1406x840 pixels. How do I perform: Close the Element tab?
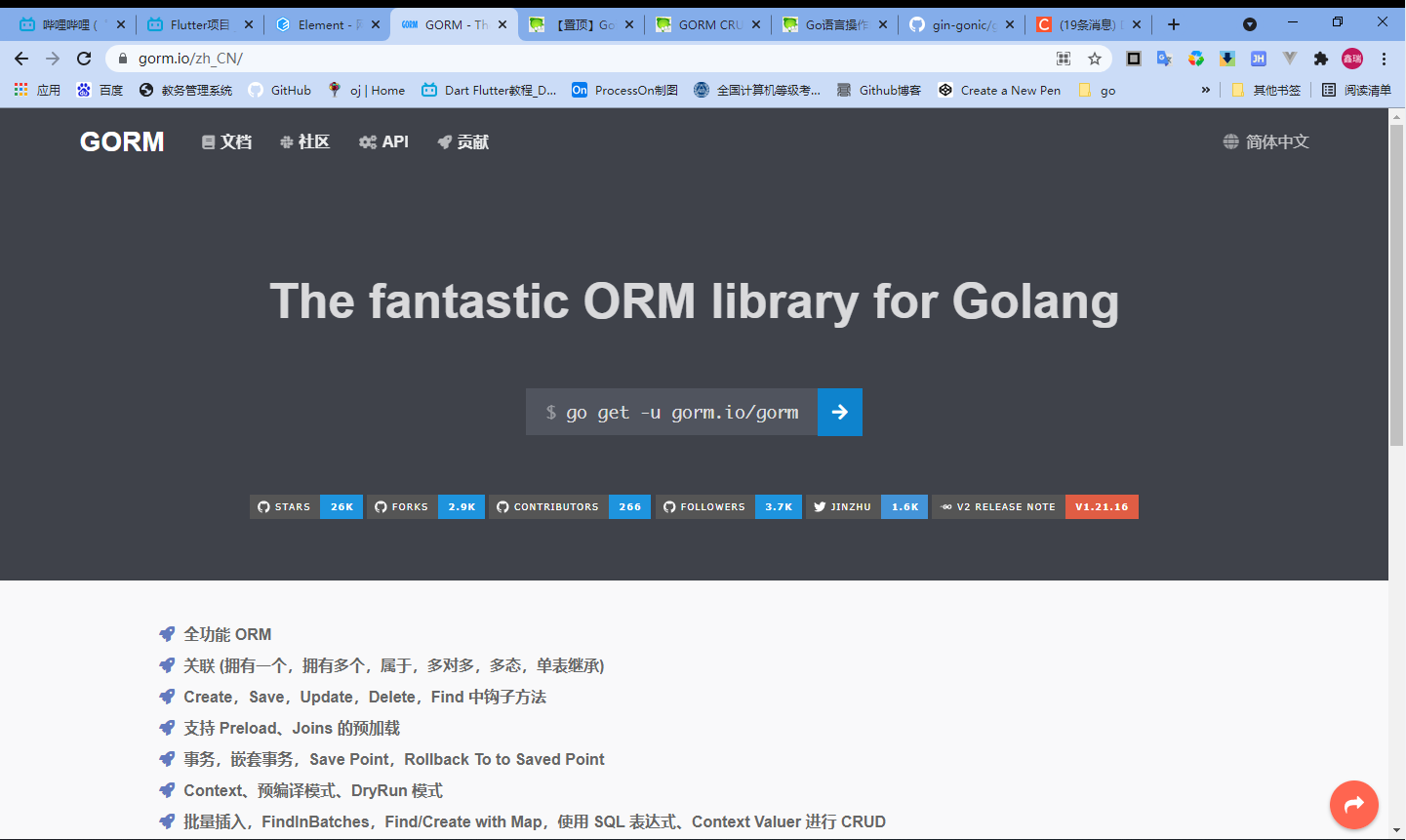point(376,24)
